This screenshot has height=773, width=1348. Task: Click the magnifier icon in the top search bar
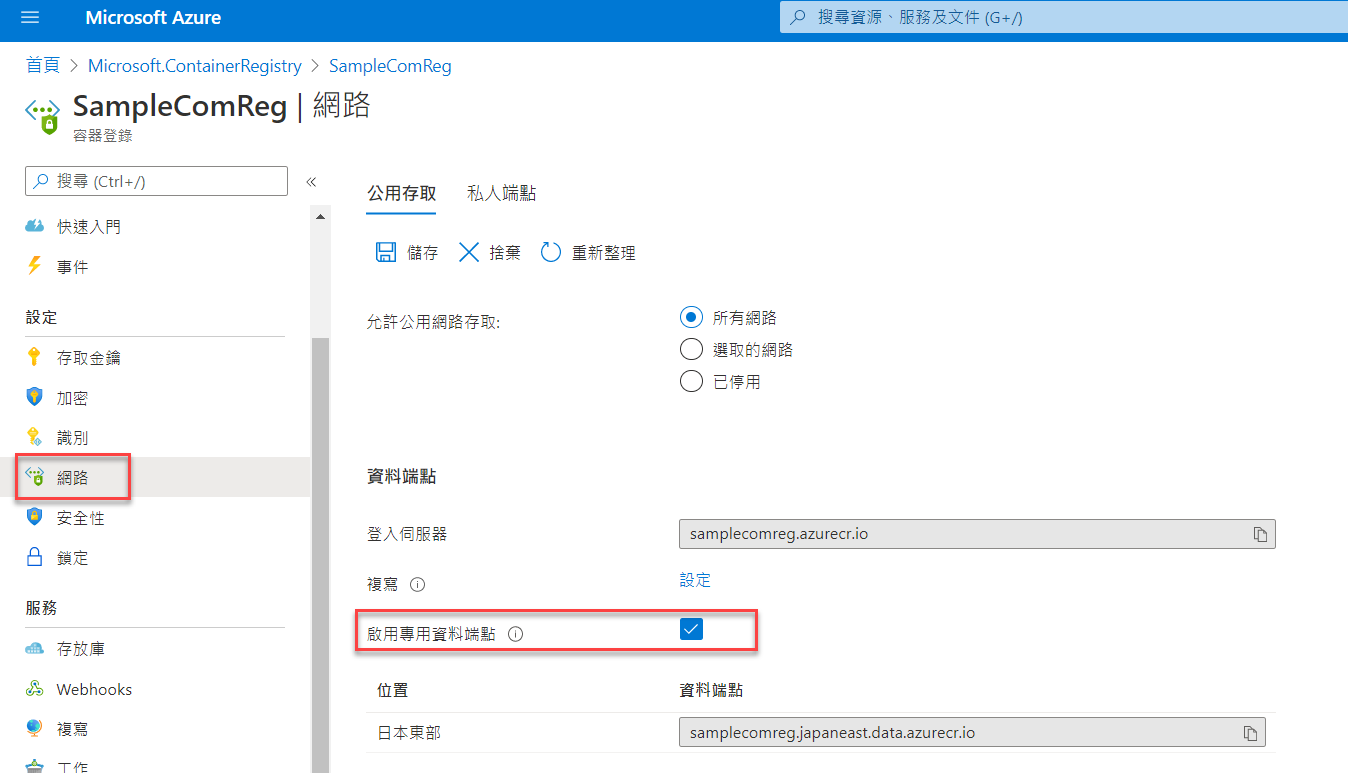(x=798, y=18)
